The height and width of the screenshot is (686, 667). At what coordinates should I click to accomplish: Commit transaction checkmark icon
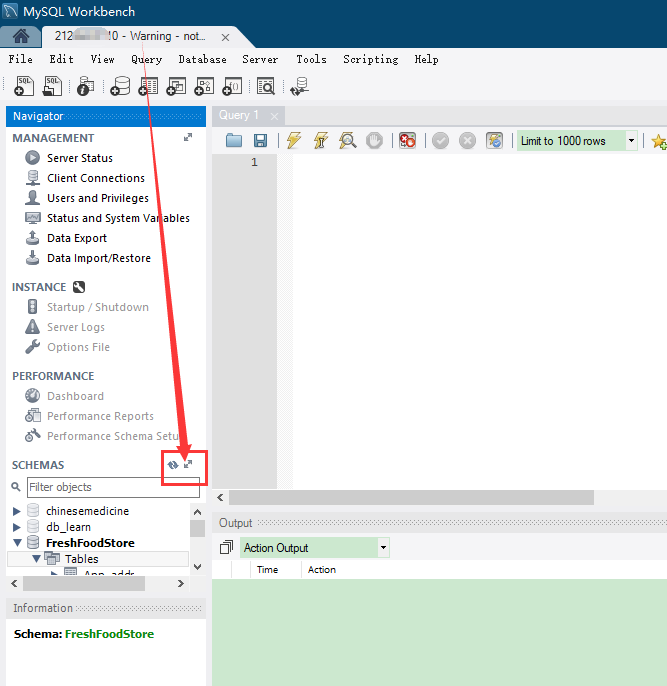[440, 141]
